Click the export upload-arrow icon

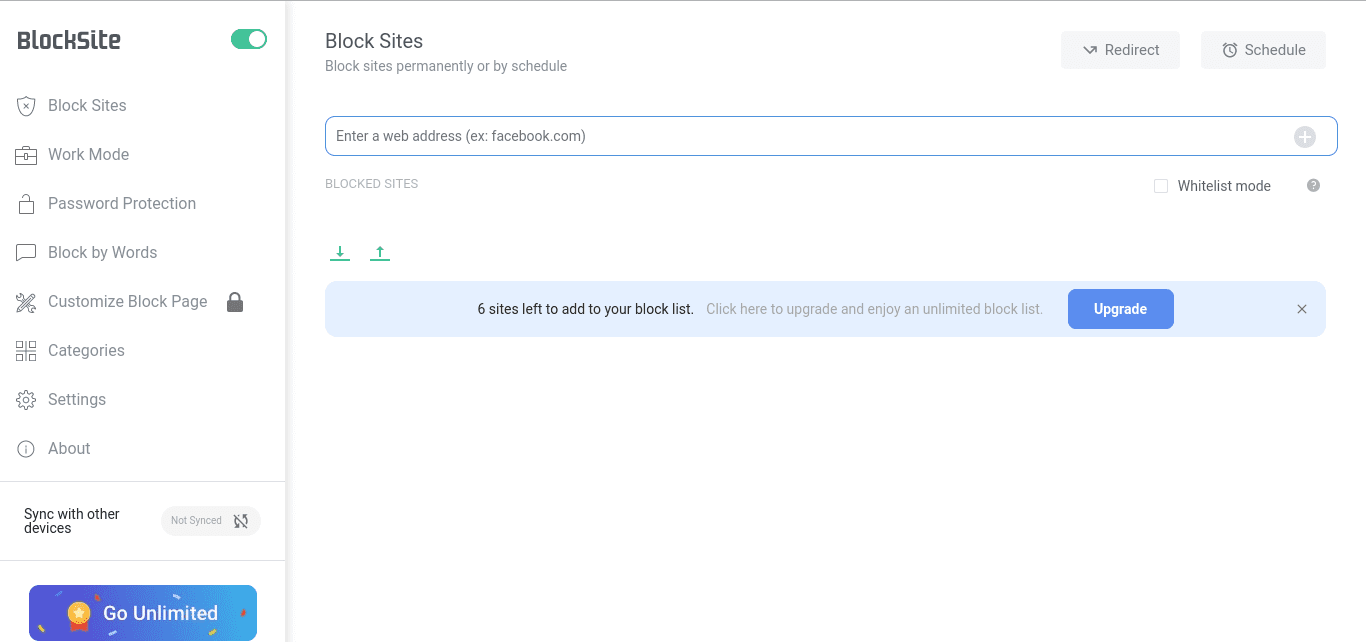(x=380, y=254)
